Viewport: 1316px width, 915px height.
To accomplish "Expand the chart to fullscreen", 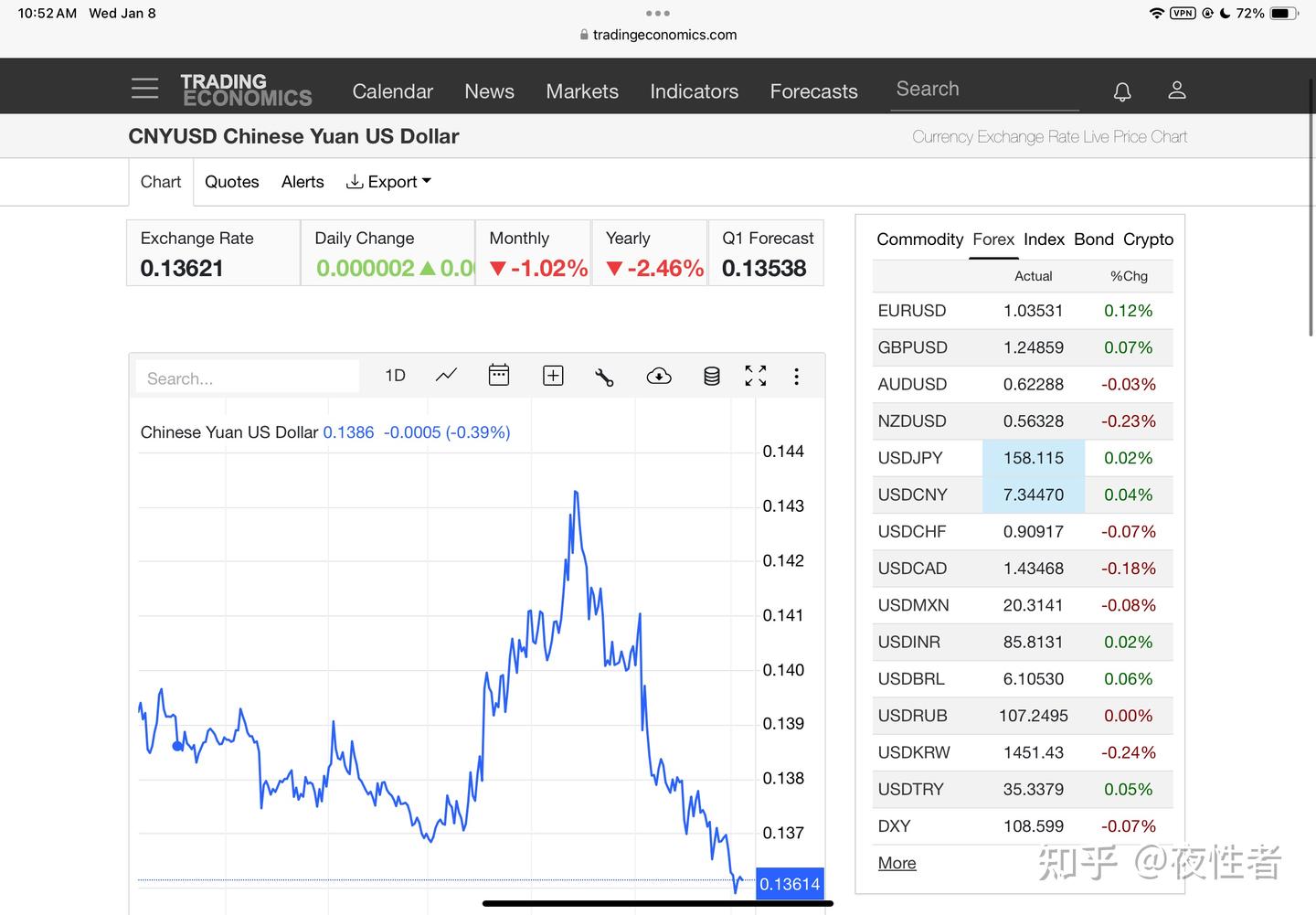I will click(756, 376).
